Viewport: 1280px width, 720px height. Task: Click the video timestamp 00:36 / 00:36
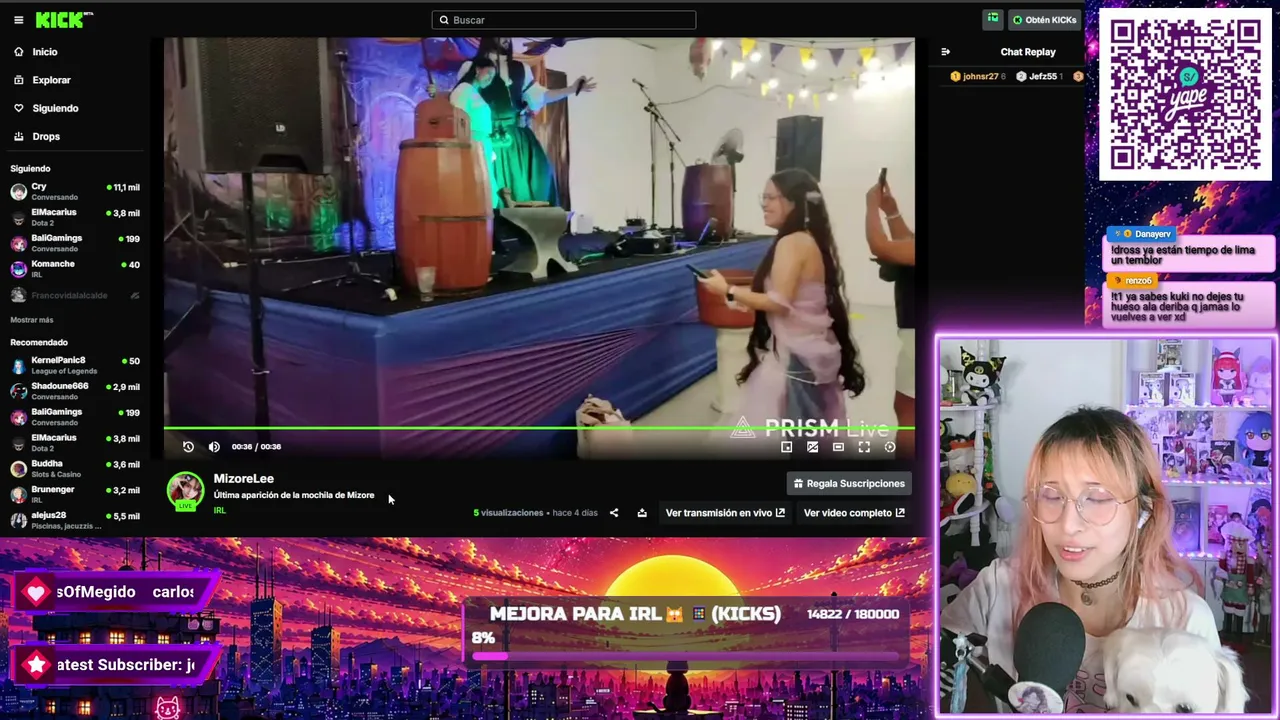(x=256, y=447)
